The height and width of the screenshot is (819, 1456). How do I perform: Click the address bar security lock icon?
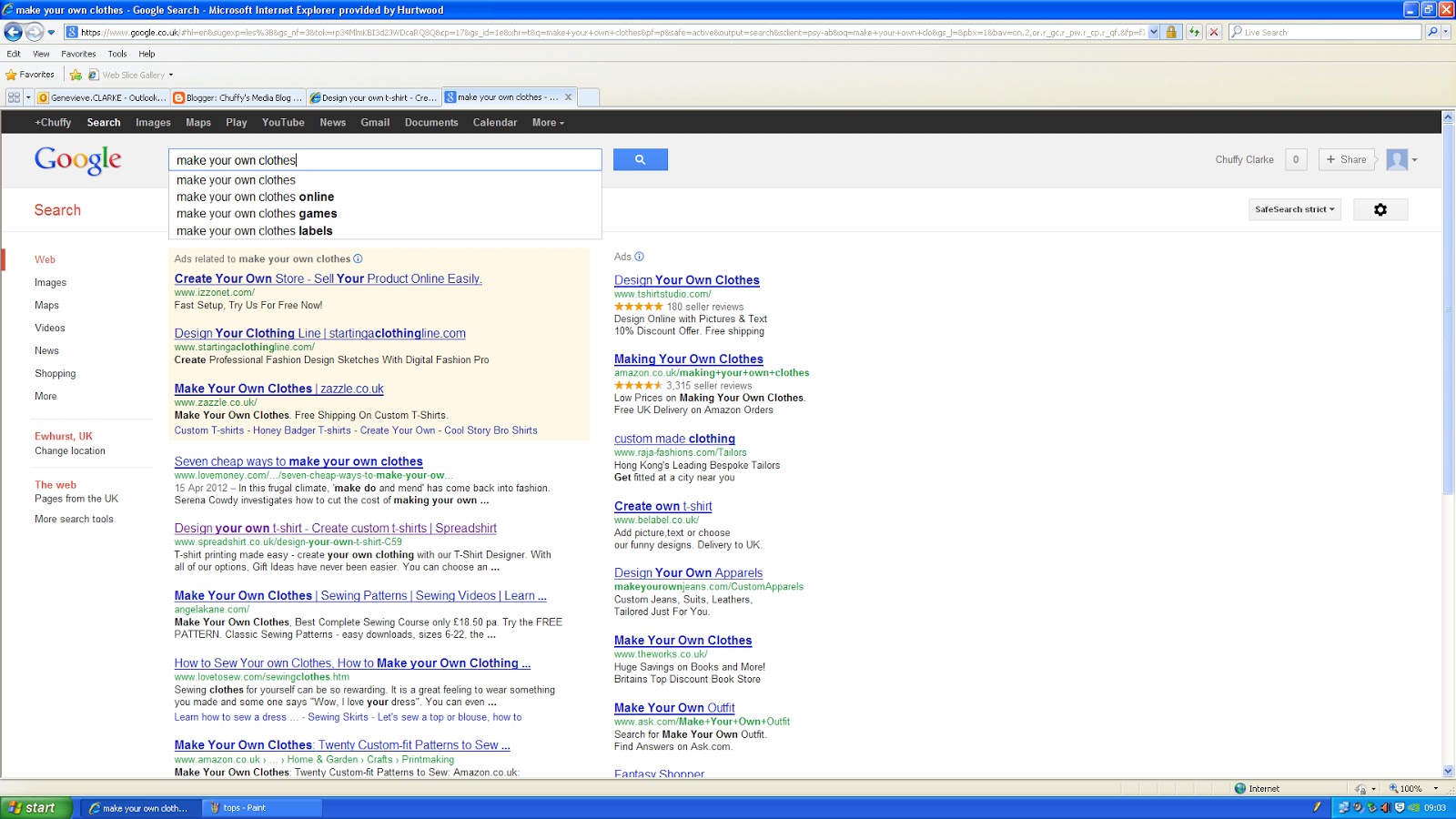coord(1171,32)
